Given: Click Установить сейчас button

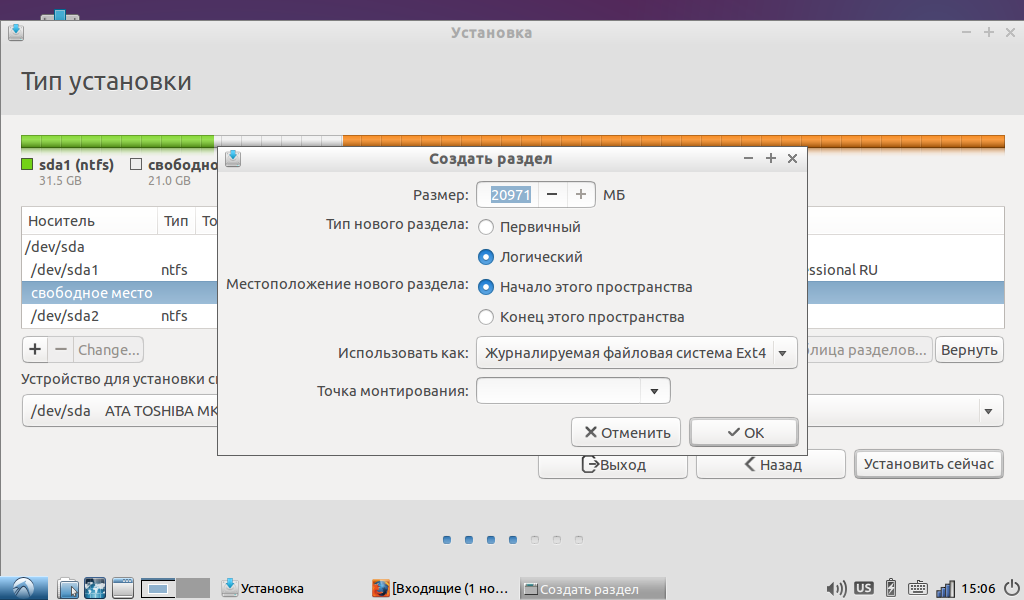Looking at the screenshot, I should [929, 464].
